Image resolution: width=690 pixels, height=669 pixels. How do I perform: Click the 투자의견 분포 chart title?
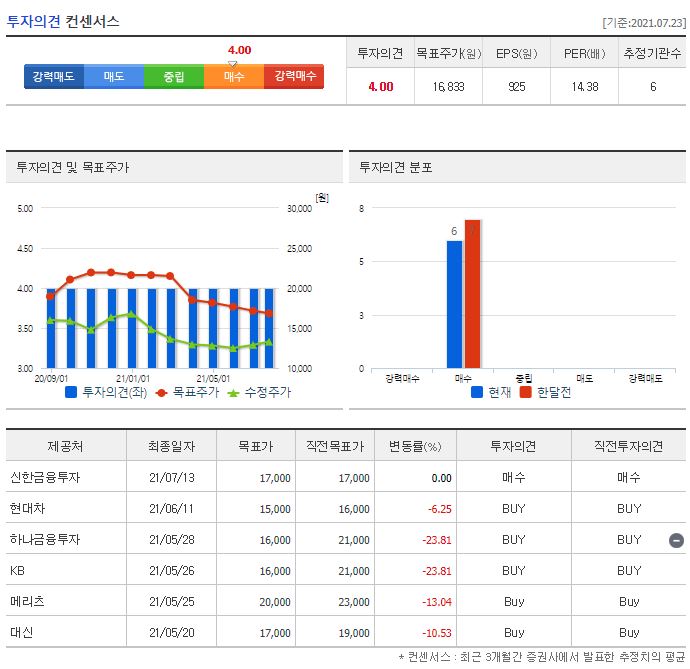coord(396,167)
